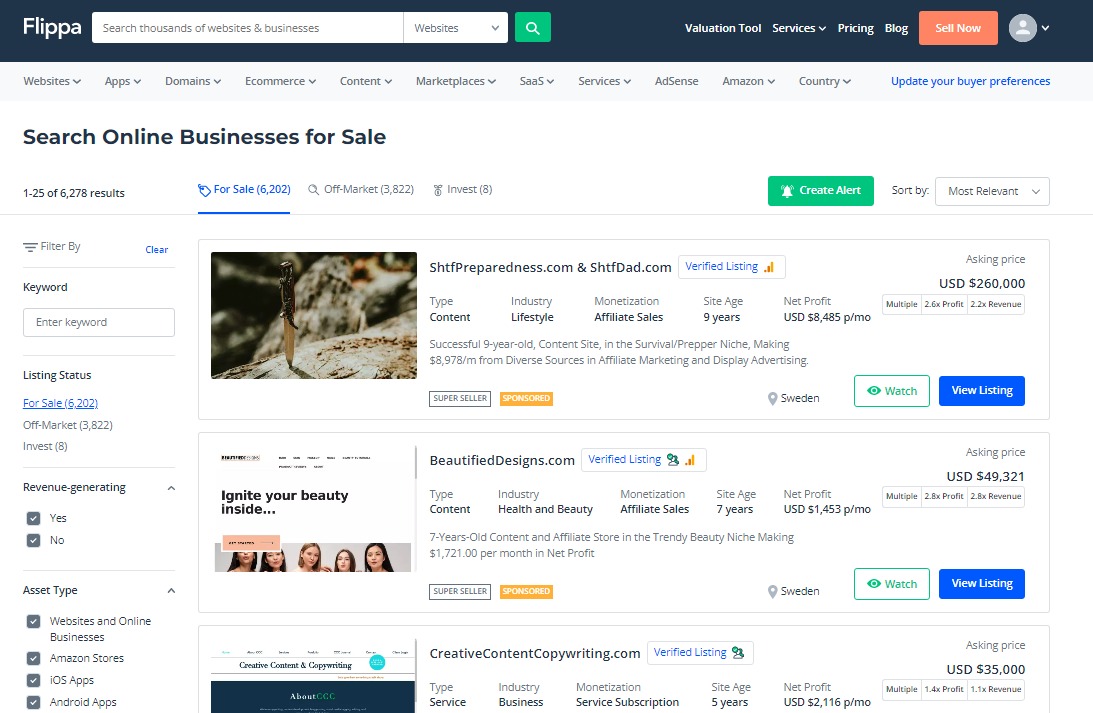Open ShtfPreparedness.com & ShtfDad.com title
Viewport: 1093px width, 713px height.
550,268
